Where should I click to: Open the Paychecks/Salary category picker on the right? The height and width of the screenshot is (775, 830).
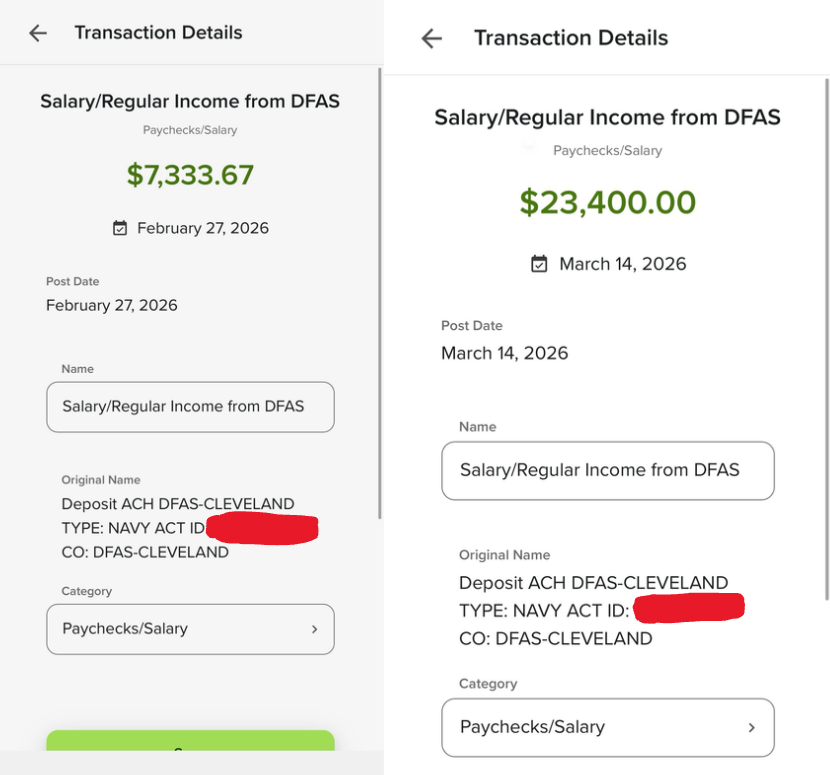point(607,728)
